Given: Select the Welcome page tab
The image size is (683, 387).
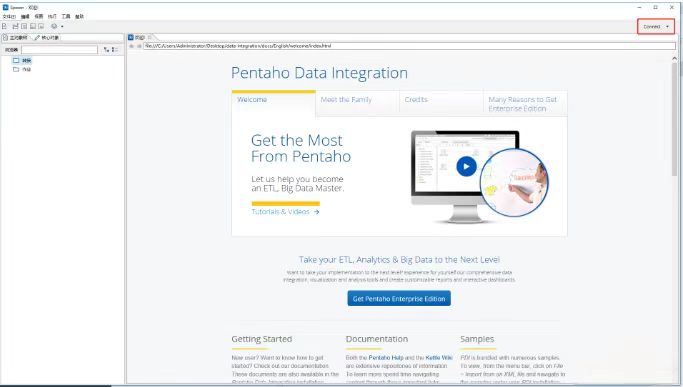Looking at the screenshot, I should tap(274, 103).
